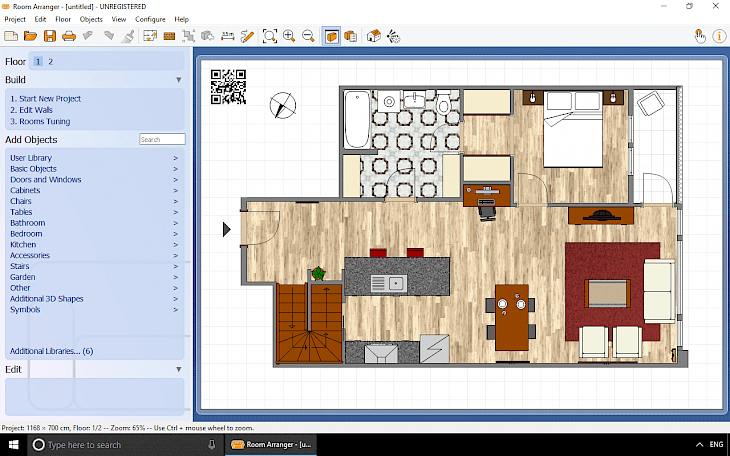Select the double bed in the bedroom
730x456 pixels.
[574, 129]
